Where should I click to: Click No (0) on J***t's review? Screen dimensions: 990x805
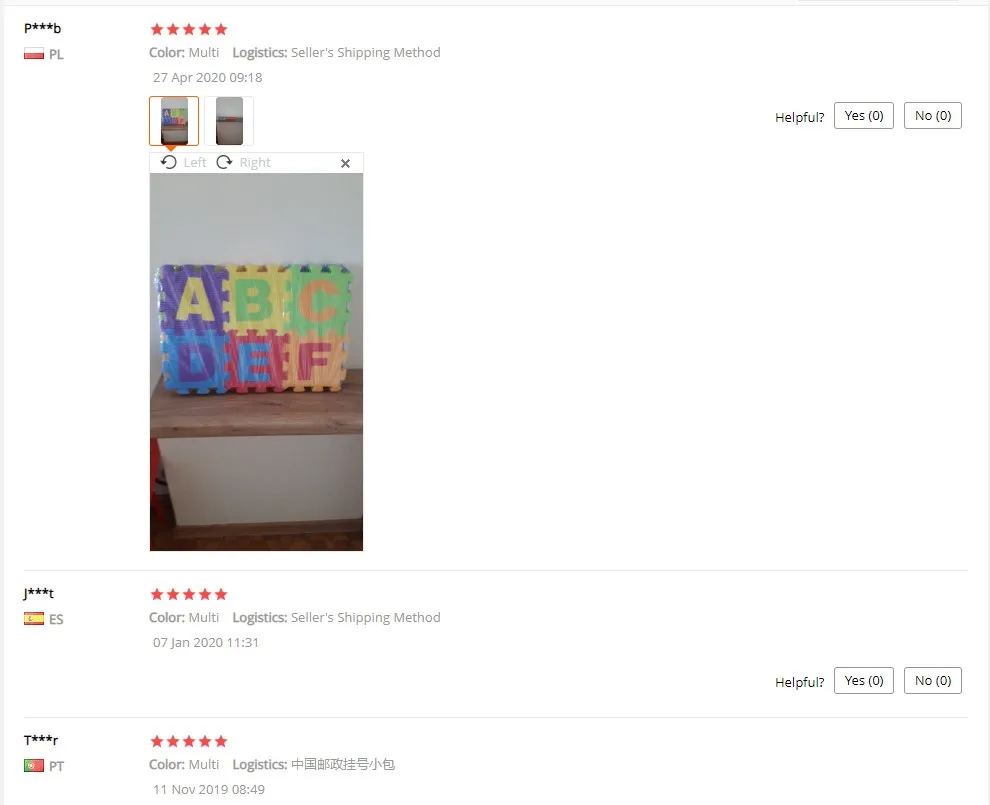933,681
